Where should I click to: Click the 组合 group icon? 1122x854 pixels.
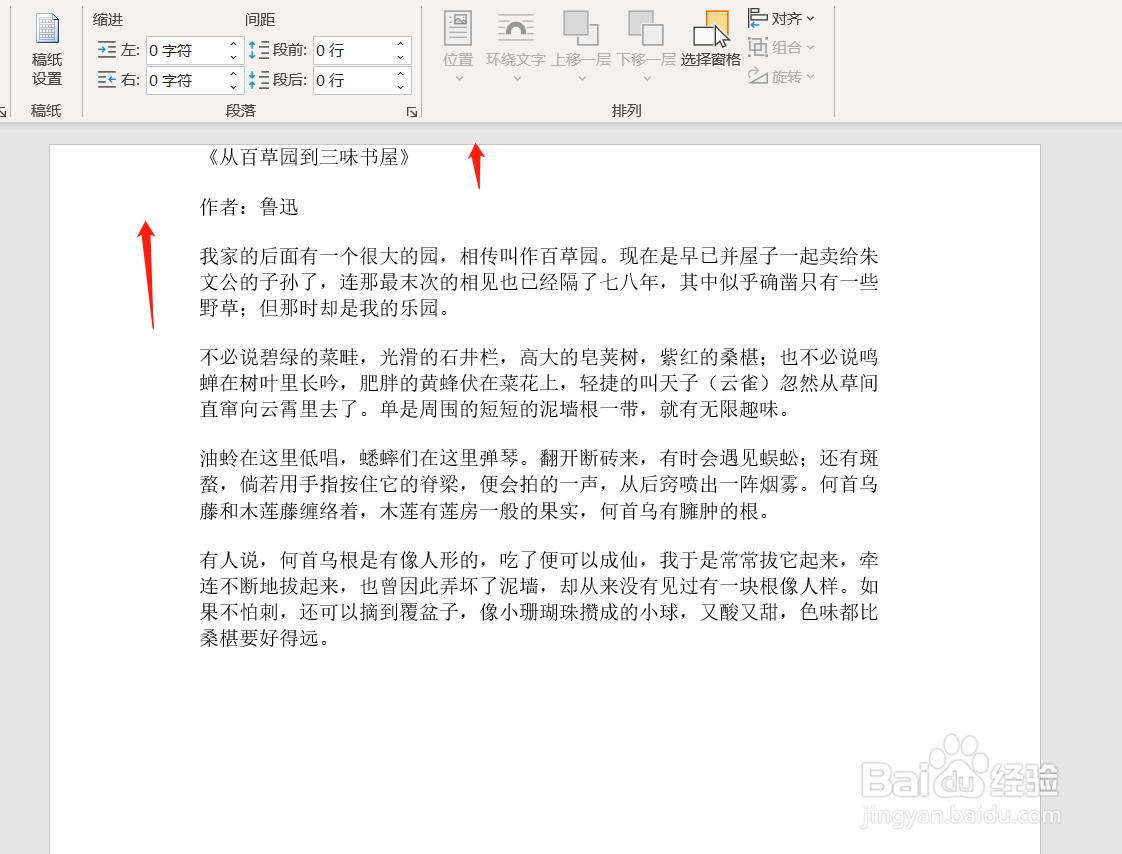[758, 47]
